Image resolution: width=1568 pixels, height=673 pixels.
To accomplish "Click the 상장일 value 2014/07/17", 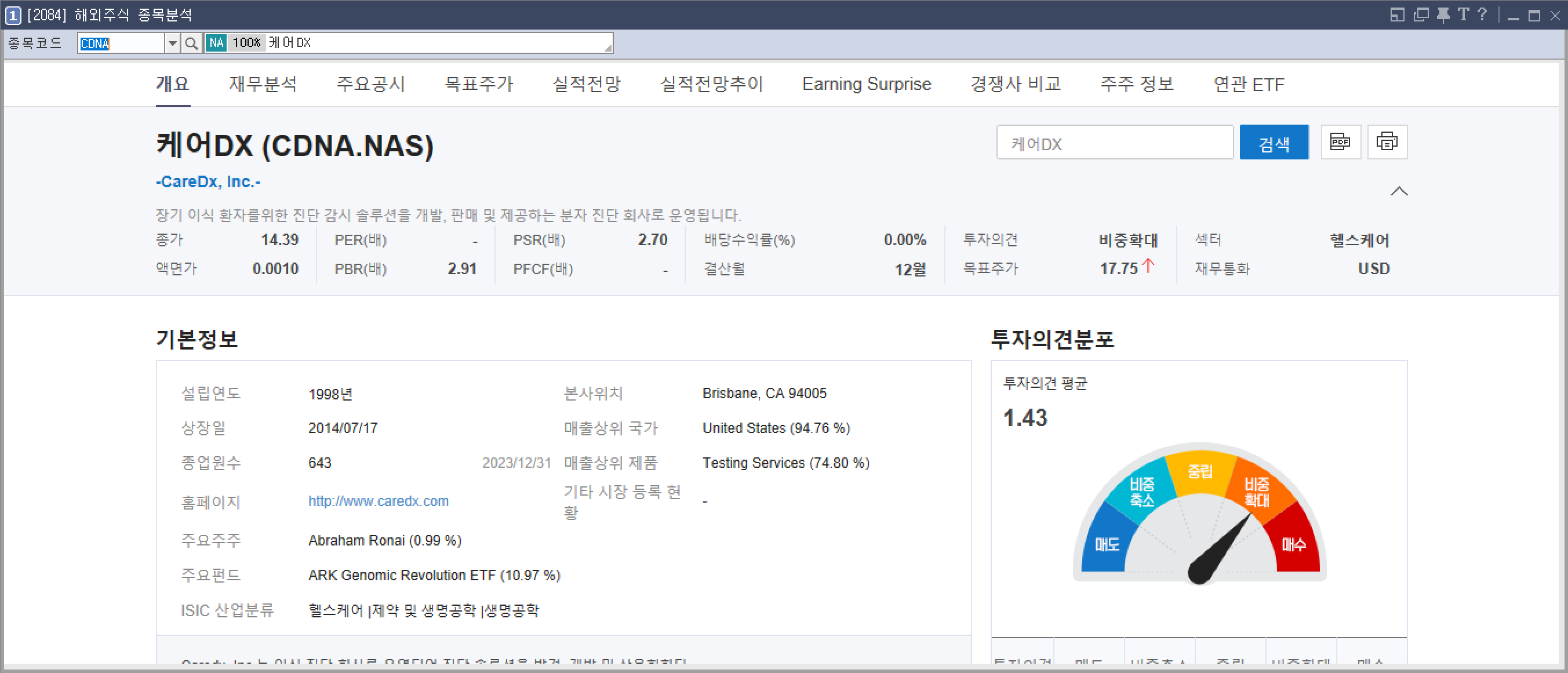I will 343,428.
